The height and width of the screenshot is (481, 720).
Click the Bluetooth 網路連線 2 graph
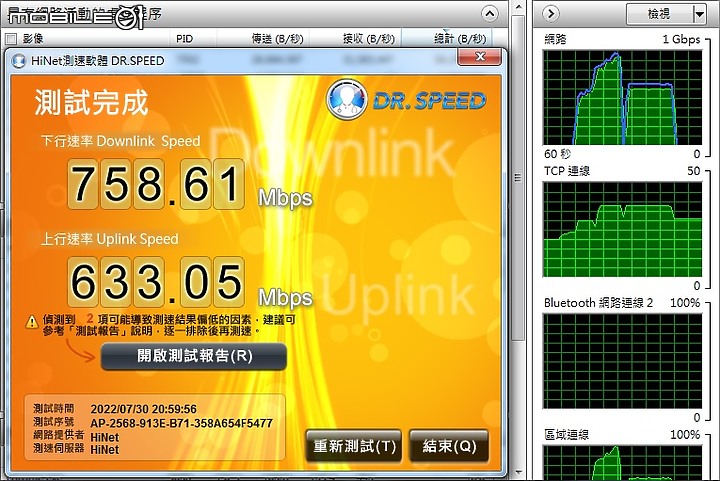click(623, 361)
